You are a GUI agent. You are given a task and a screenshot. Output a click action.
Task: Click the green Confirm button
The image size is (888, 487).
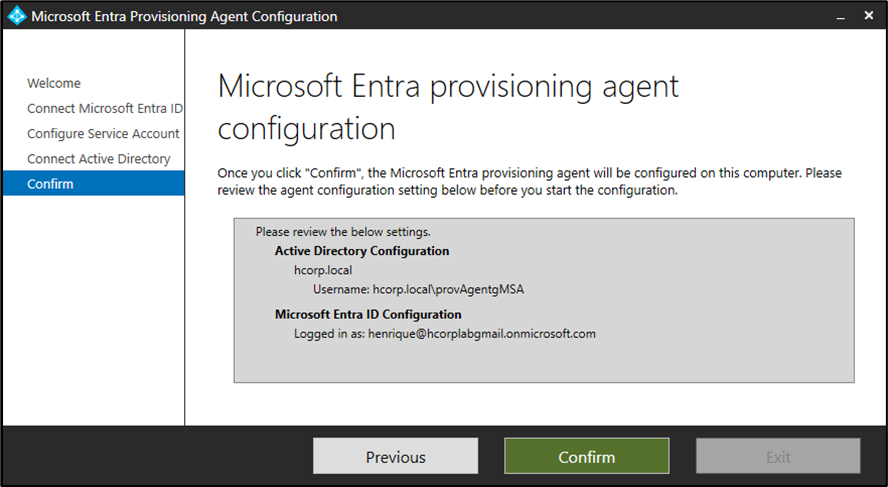[586, 457]
